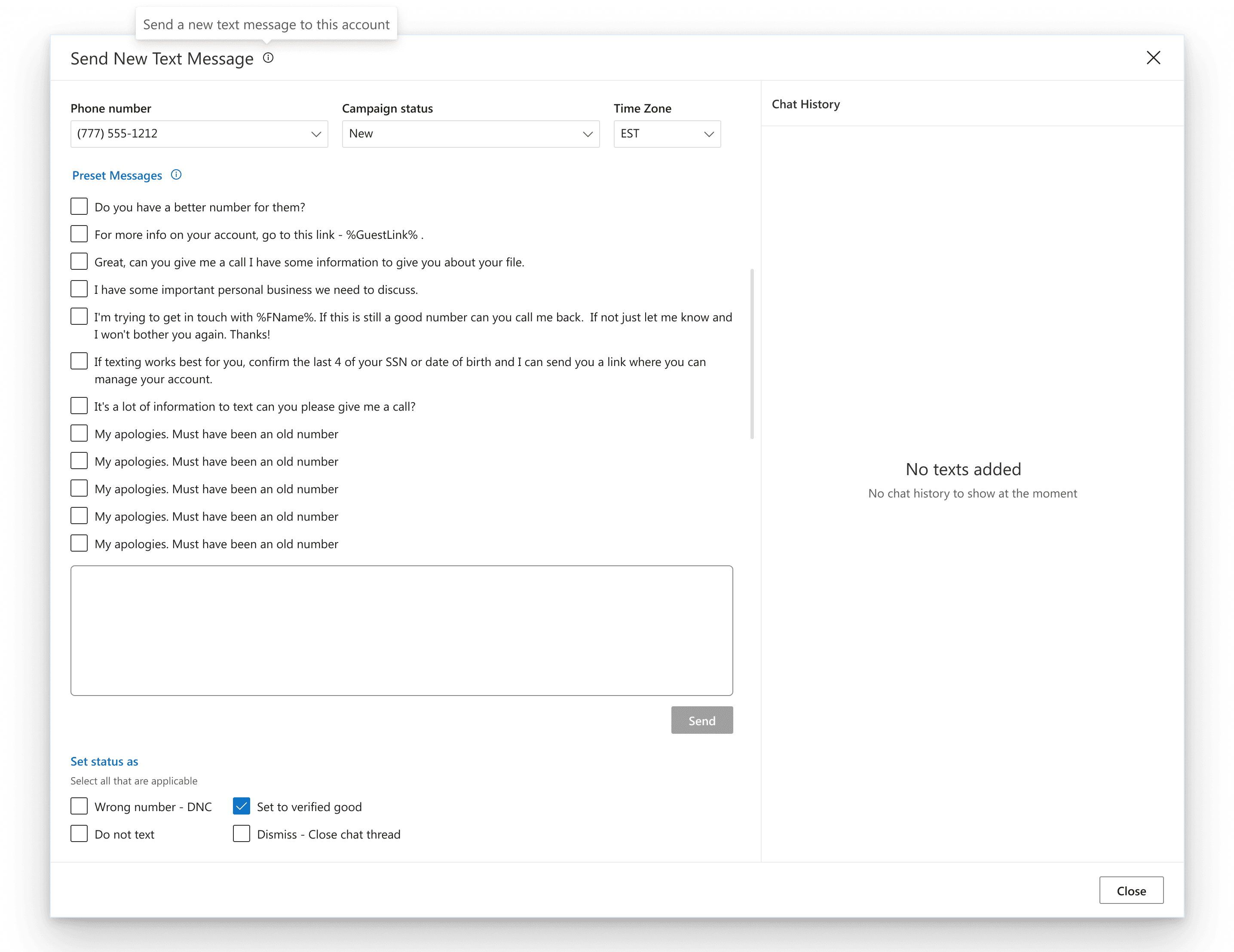This screenshot has height=952, width=1234.
Task: Click into the message text area
Action: [401, 630]
